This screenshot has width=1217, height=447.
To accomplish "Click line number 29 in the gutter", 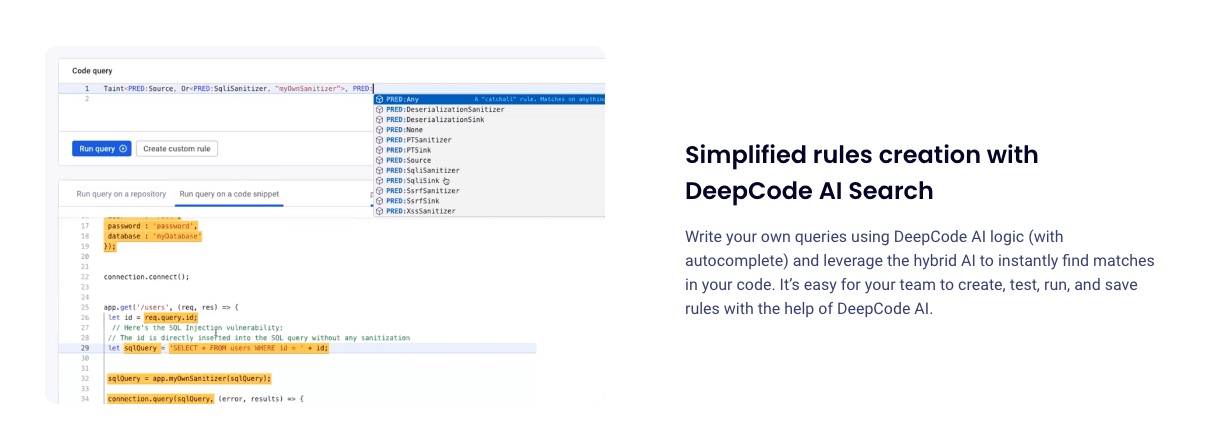I will [86, 348].
